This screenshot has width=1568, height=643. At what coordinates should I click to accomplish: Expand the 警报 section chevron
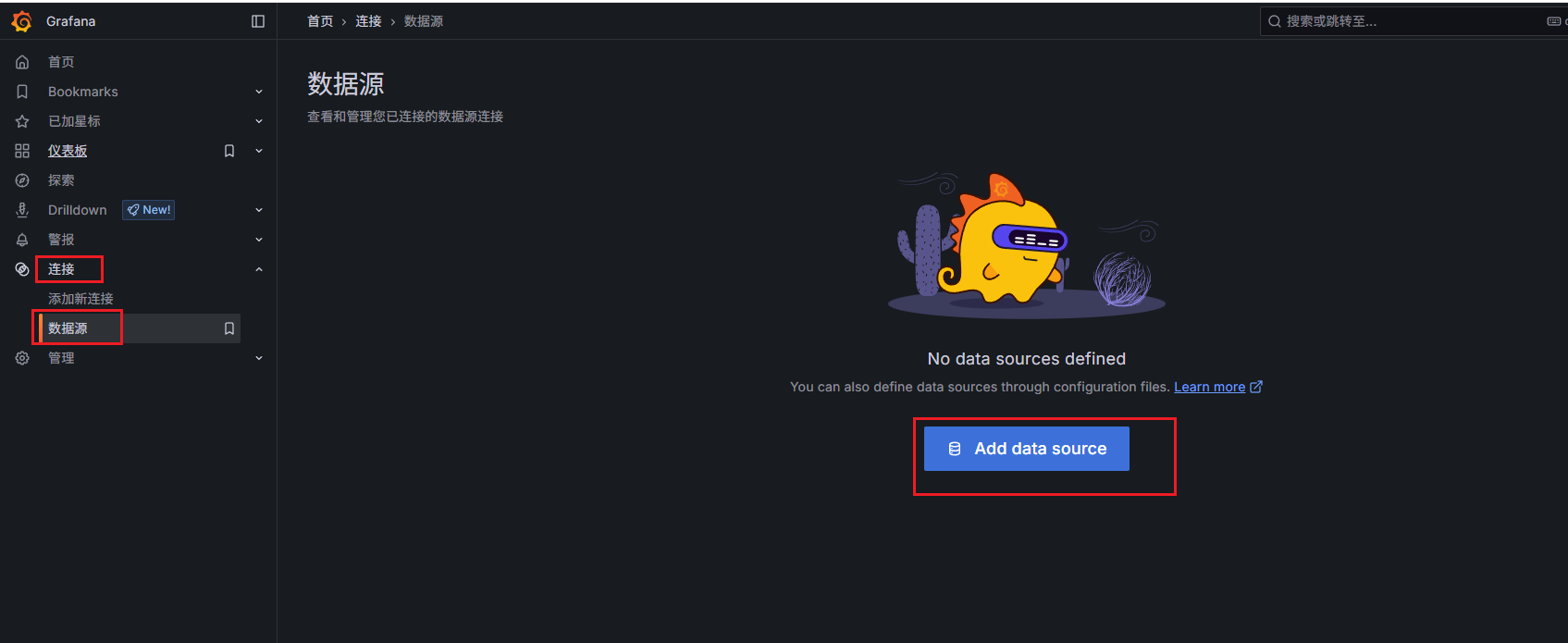click(x=259, y=240)
